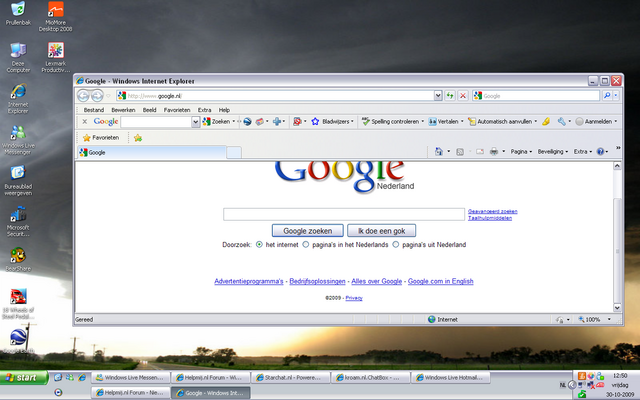Open the Extra dropdown in command bar
Viewport: 640px width, 400px height.
point(583,152)
